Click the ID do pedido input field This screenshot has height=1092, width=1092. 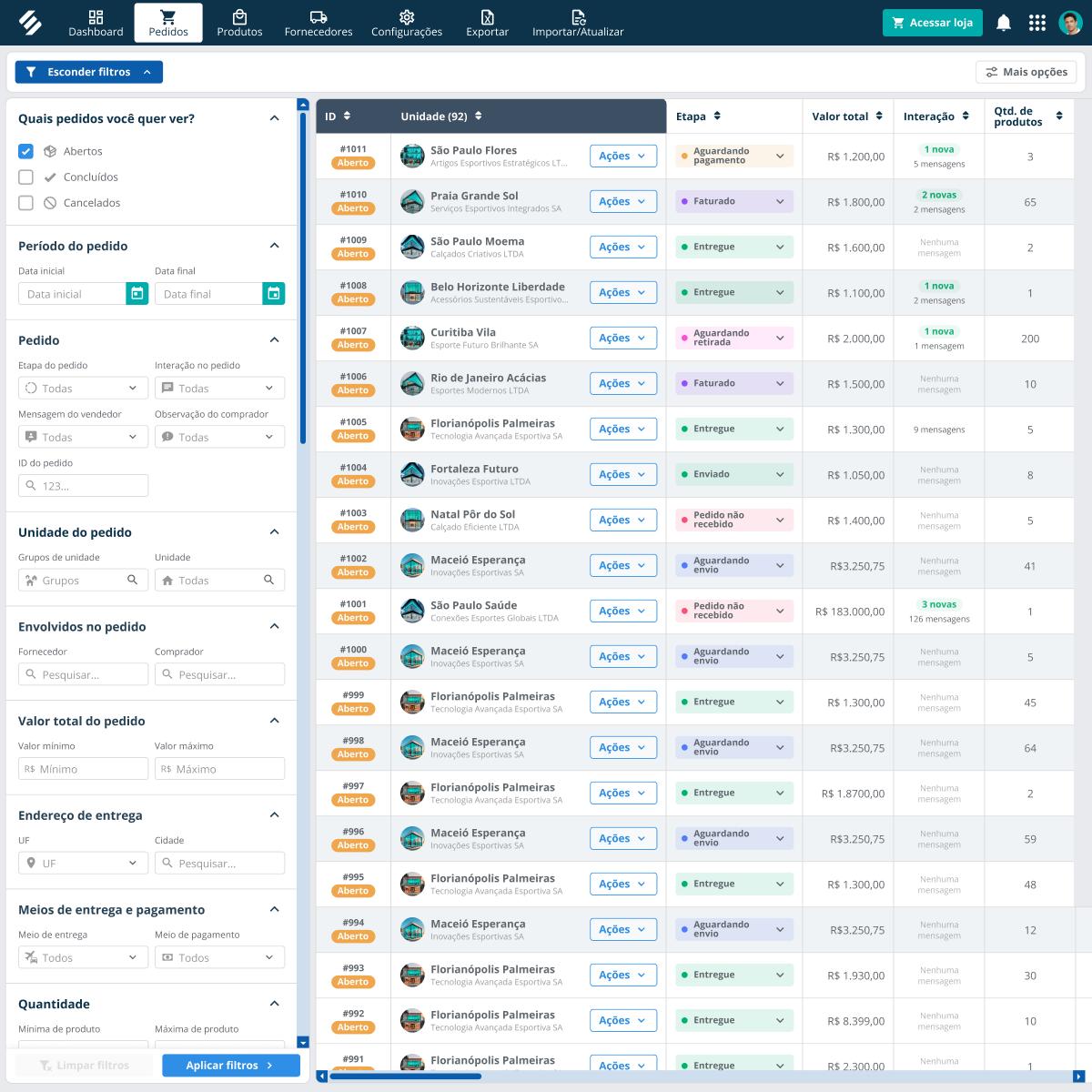point(83,485)
